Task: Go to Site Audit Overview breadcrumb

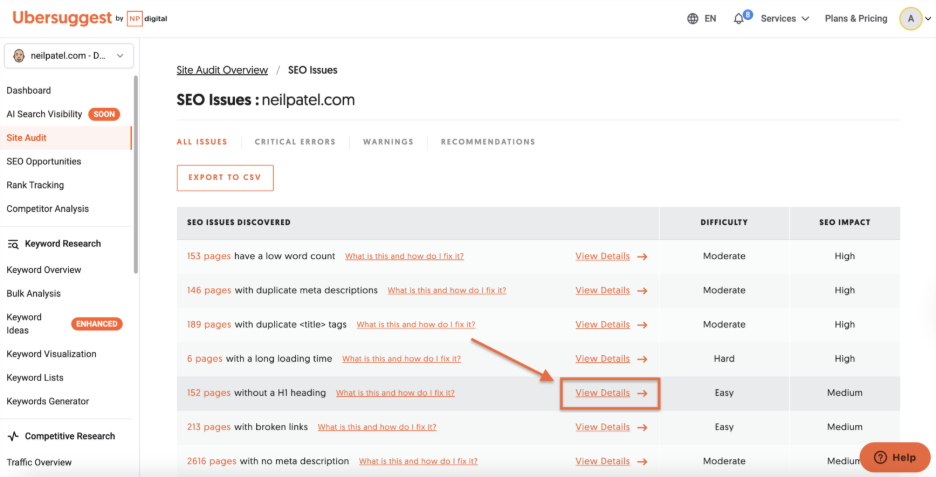Action: 222,70
